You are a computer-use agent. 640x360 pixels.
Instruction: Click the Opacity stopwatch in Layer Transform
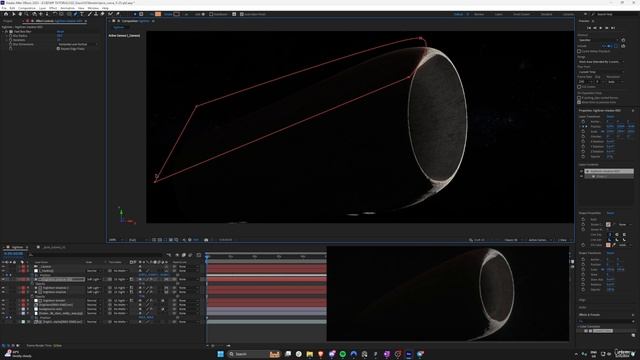583,156
